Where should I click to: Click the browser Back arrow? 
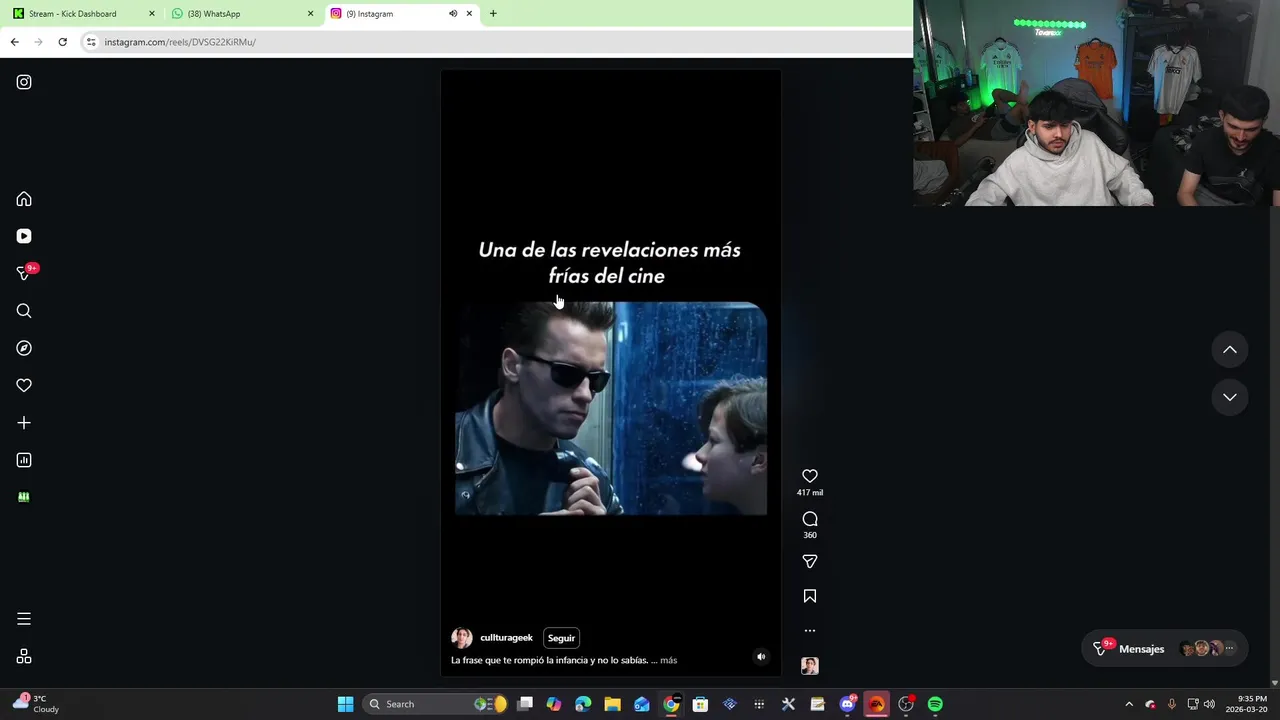click(14, 42)
